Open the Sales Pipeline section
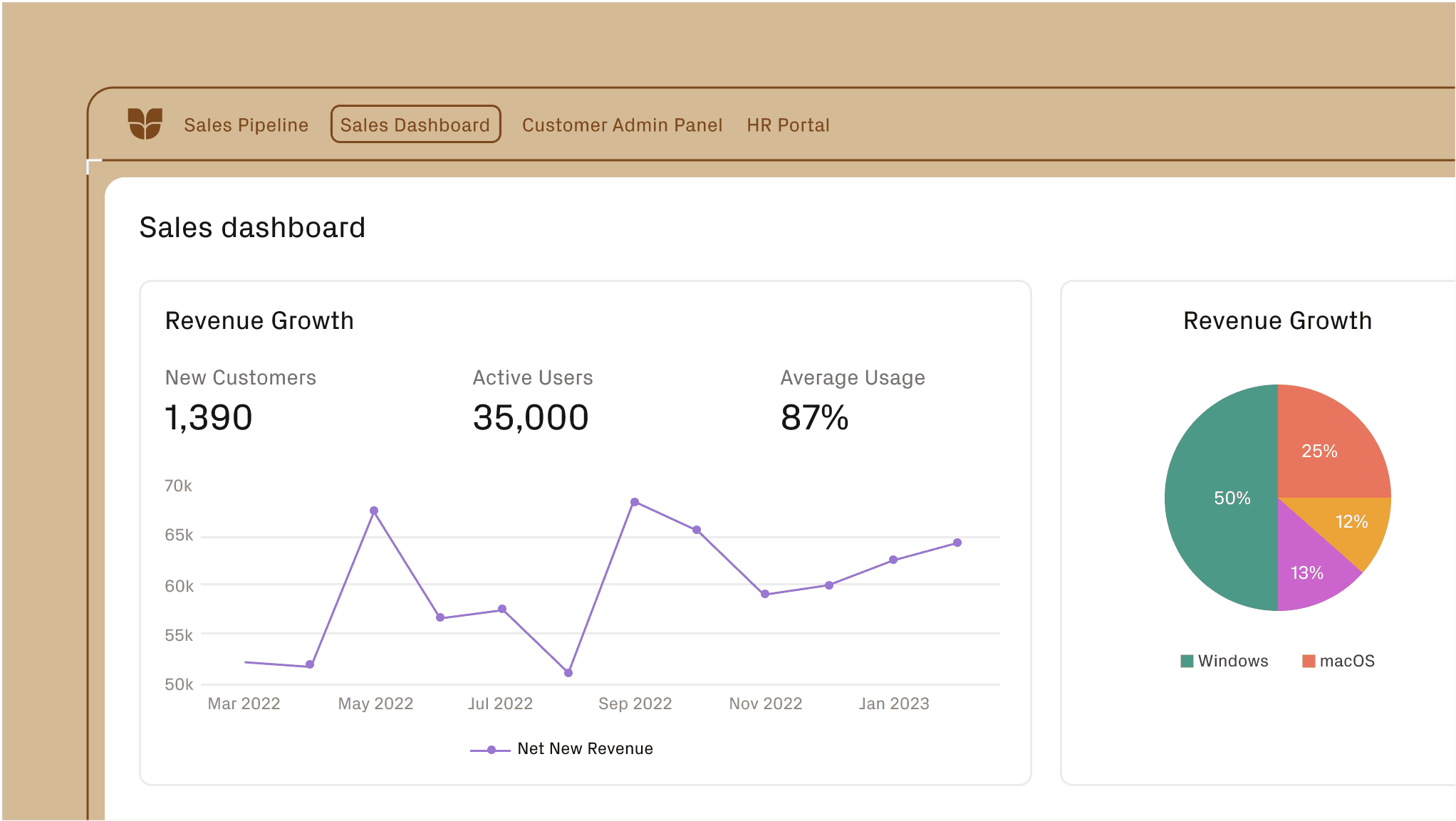 (x=246, y=125)
